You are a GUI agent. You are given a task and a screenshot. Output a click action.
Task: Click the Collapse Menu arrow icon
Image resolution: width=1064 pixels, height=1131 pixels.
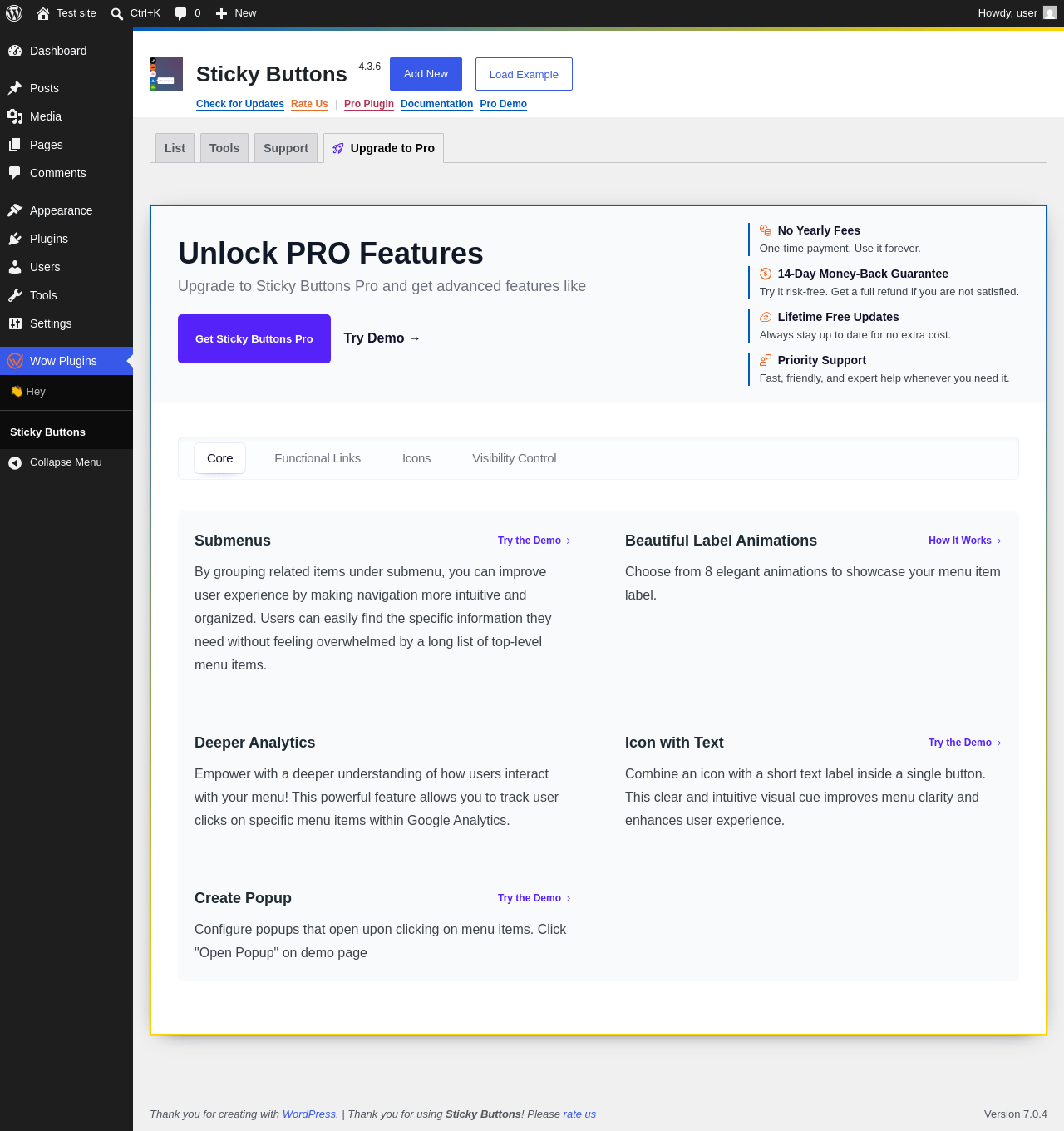coord(15,462)
